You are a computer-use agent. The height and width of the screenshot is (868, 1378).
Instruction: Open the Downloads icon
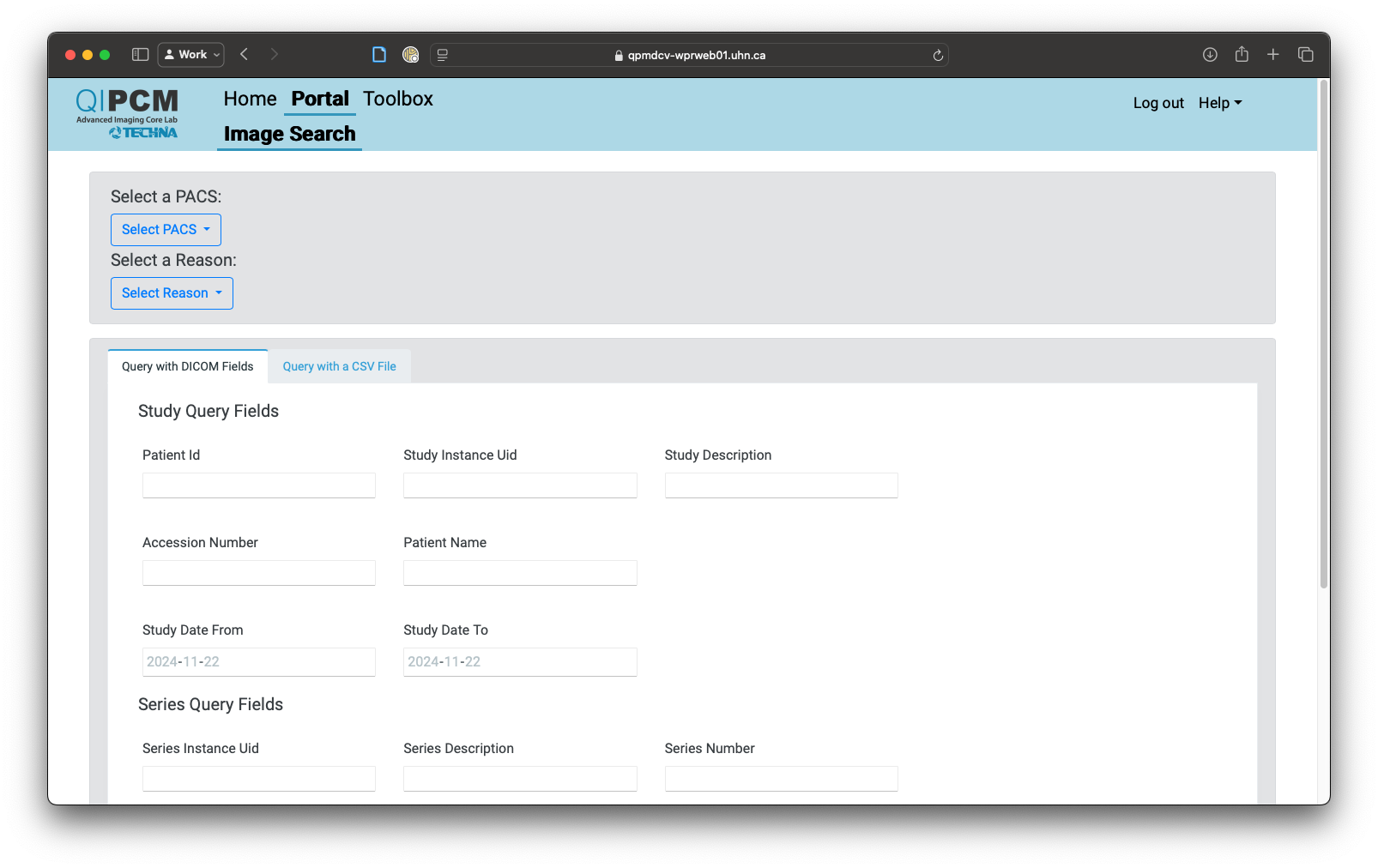[1210, 54]
